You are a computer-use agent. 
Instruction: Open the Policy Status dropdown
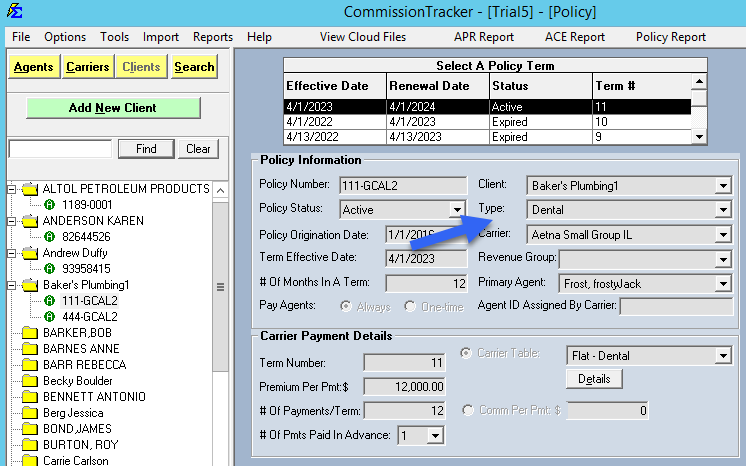[457, 210]
